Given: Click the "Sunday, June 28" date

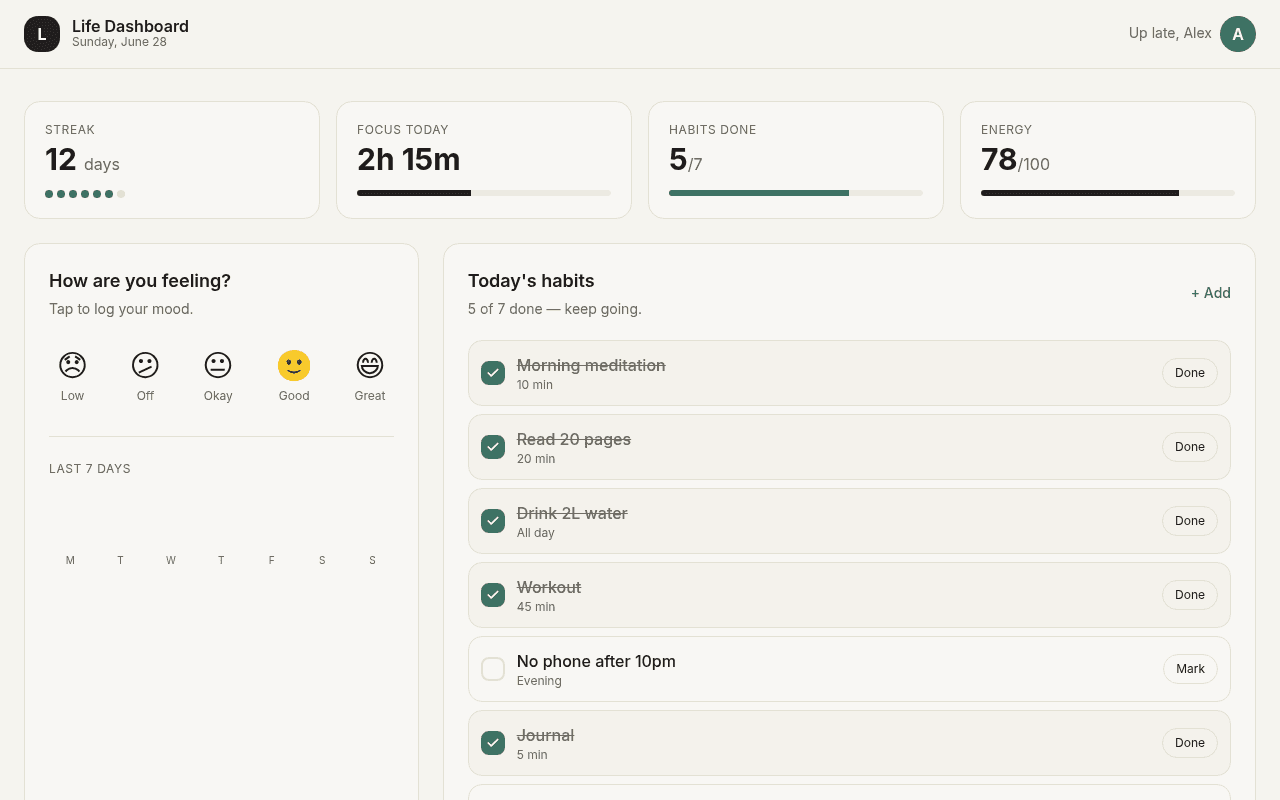Looking at the screenshot, I should 119,42.
